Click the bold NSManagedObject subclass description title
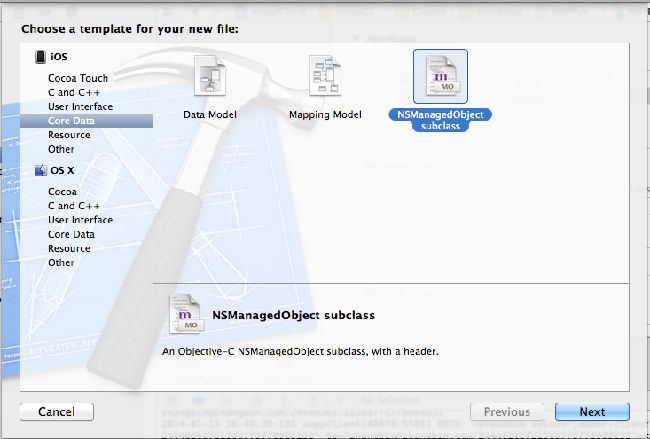Viewport: 650px width, 439px height. 293,315
